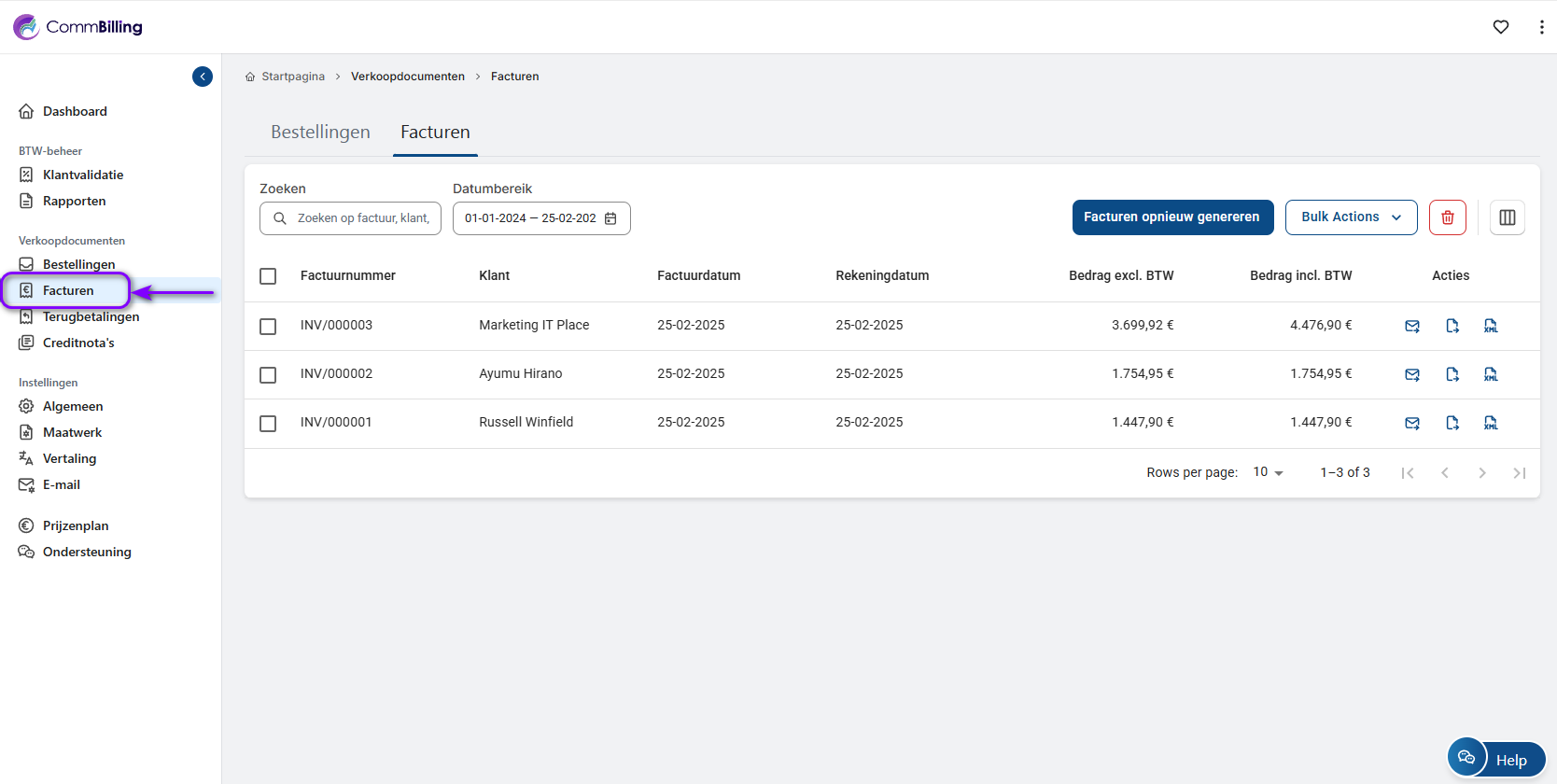The width and height of the screenshot is (1557, 784).
Task: Open Creditnota's in the sidebar
Action: pyautogui.click(x=78, y=343)
